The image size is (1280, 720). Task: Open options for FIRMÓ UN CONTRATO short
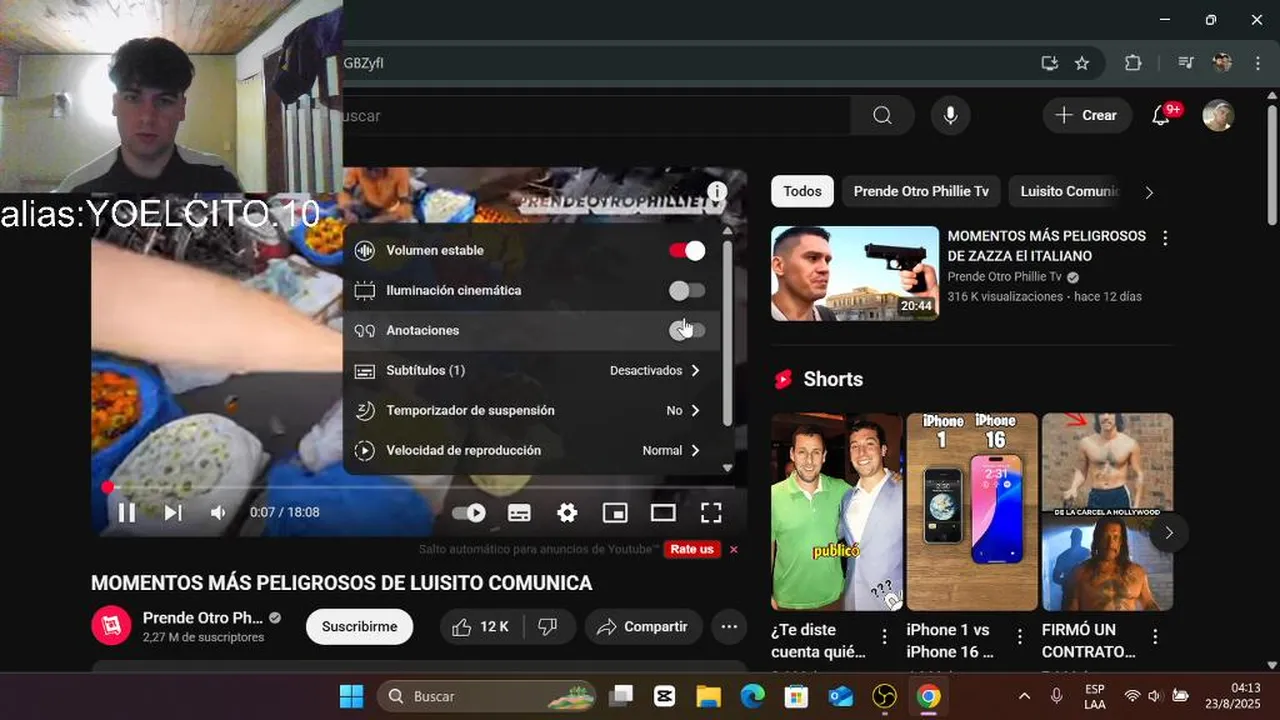[1155, 637]
